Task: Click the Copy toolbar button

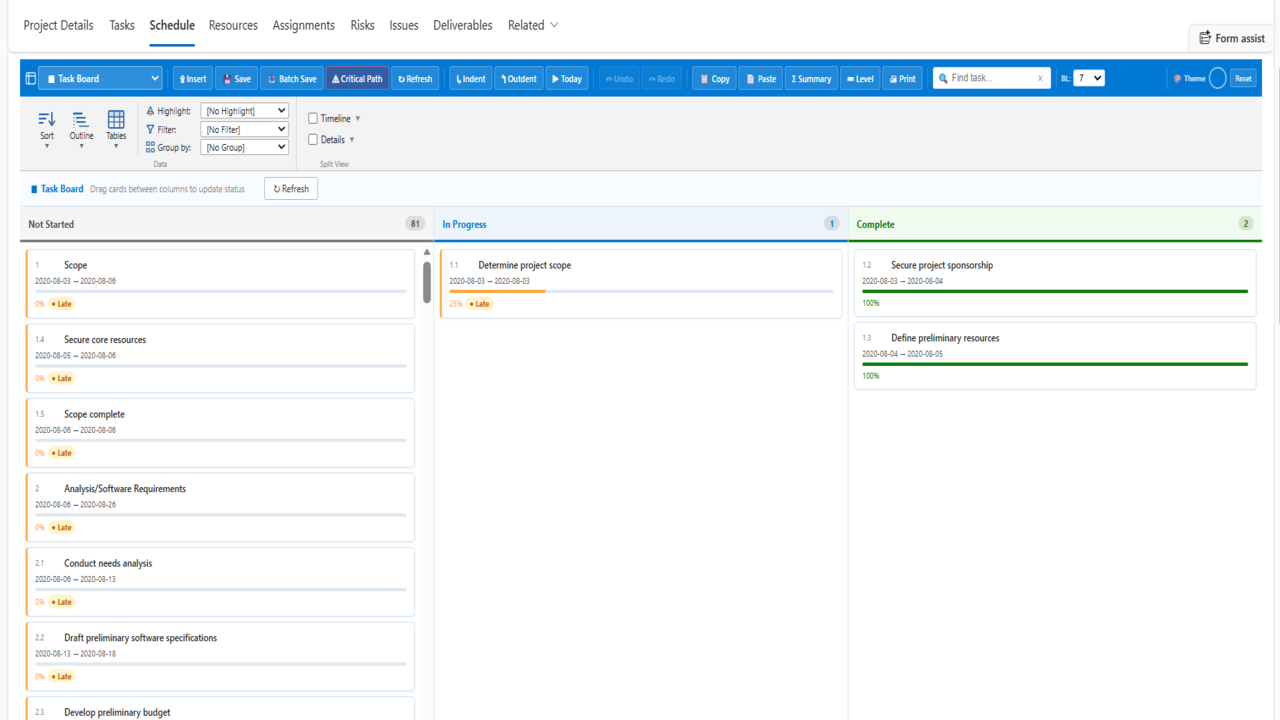Action: coord(715,78)
